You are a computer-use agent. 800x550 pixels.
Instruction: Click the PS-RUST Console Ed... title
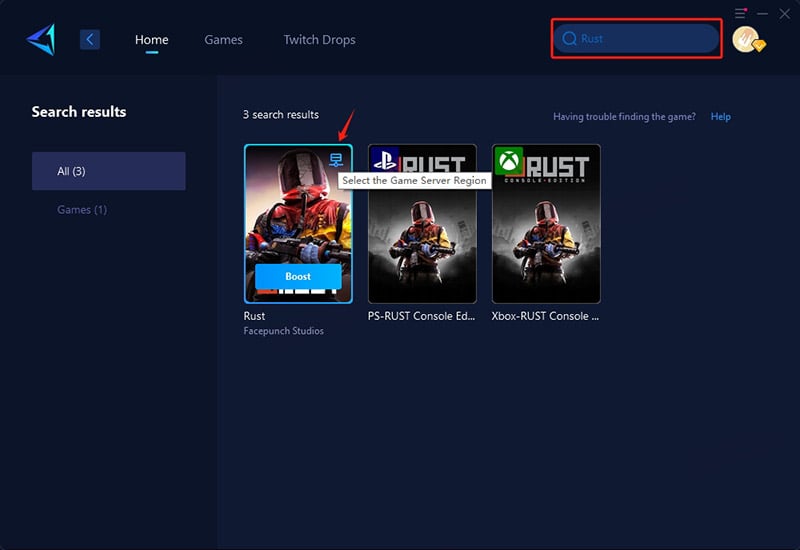(x=421, y=316)
